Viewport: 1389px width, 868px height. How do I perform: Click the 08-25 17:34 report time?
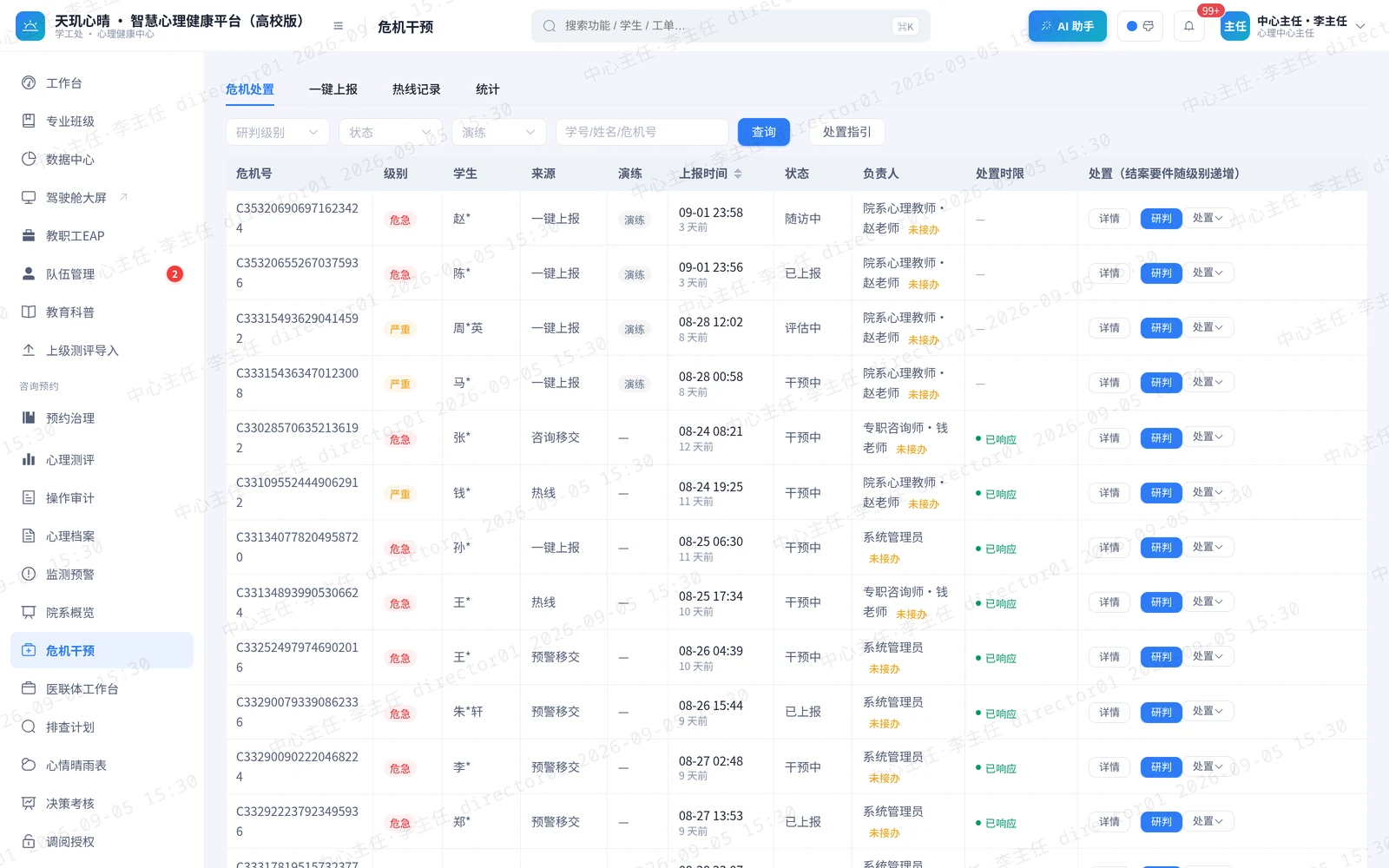[x=711, y=596]
